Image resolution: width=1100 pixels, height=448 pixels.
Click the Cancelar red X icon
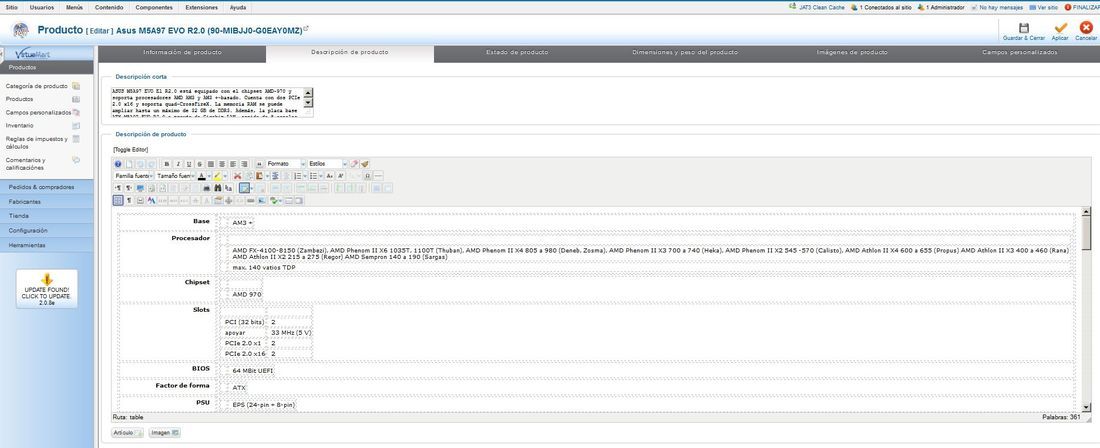point(1086,27)
